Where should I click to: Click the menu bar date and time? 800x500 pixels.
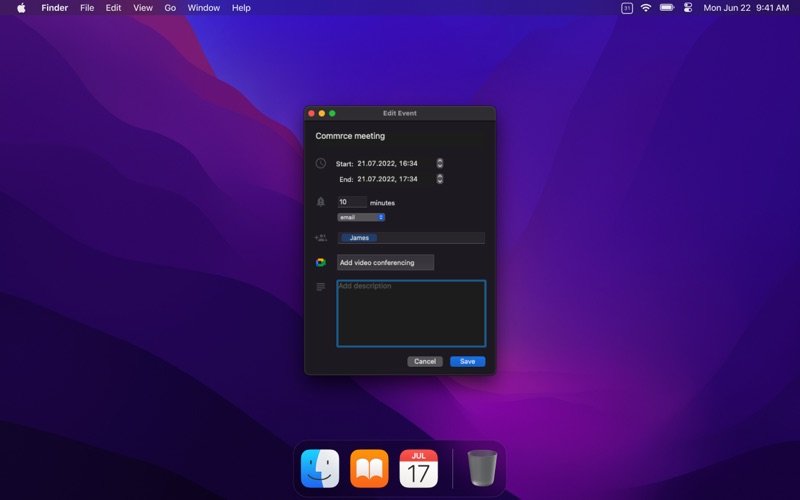click(x=746, y=8)
